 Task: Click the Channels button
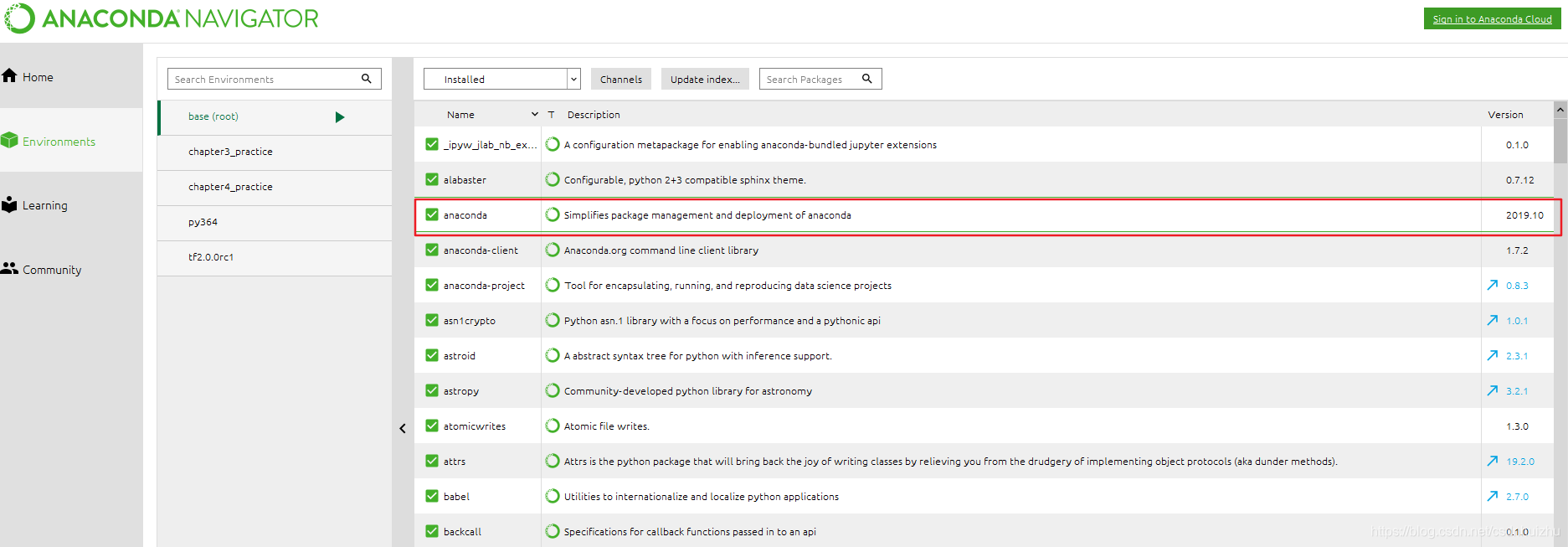[621, 79]
